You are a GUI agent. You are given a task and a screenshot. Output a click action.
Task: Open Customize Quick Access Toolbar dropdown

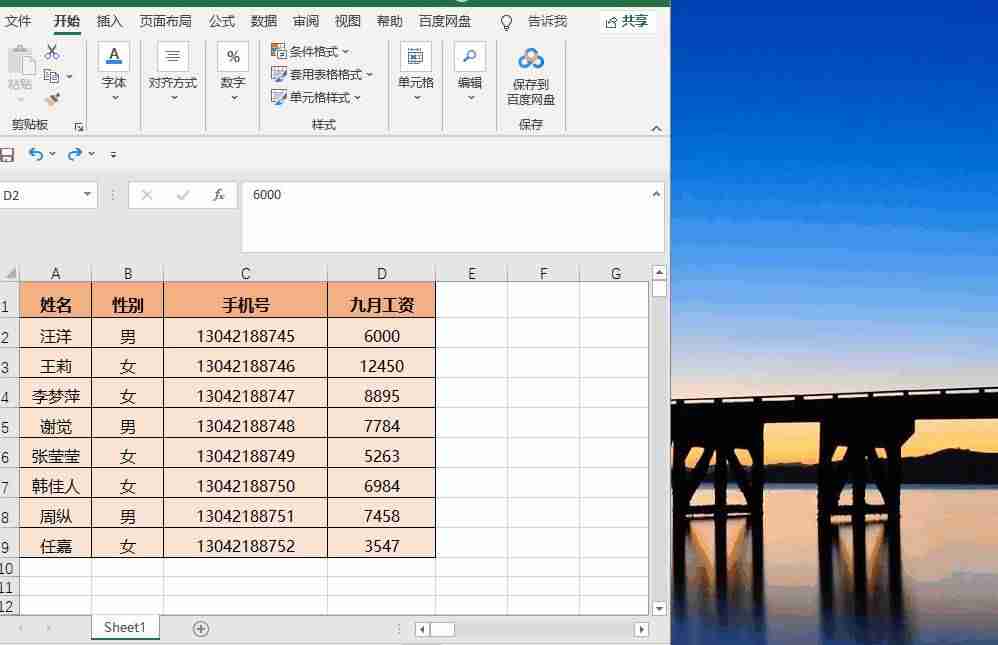click(x=113, y=155)
